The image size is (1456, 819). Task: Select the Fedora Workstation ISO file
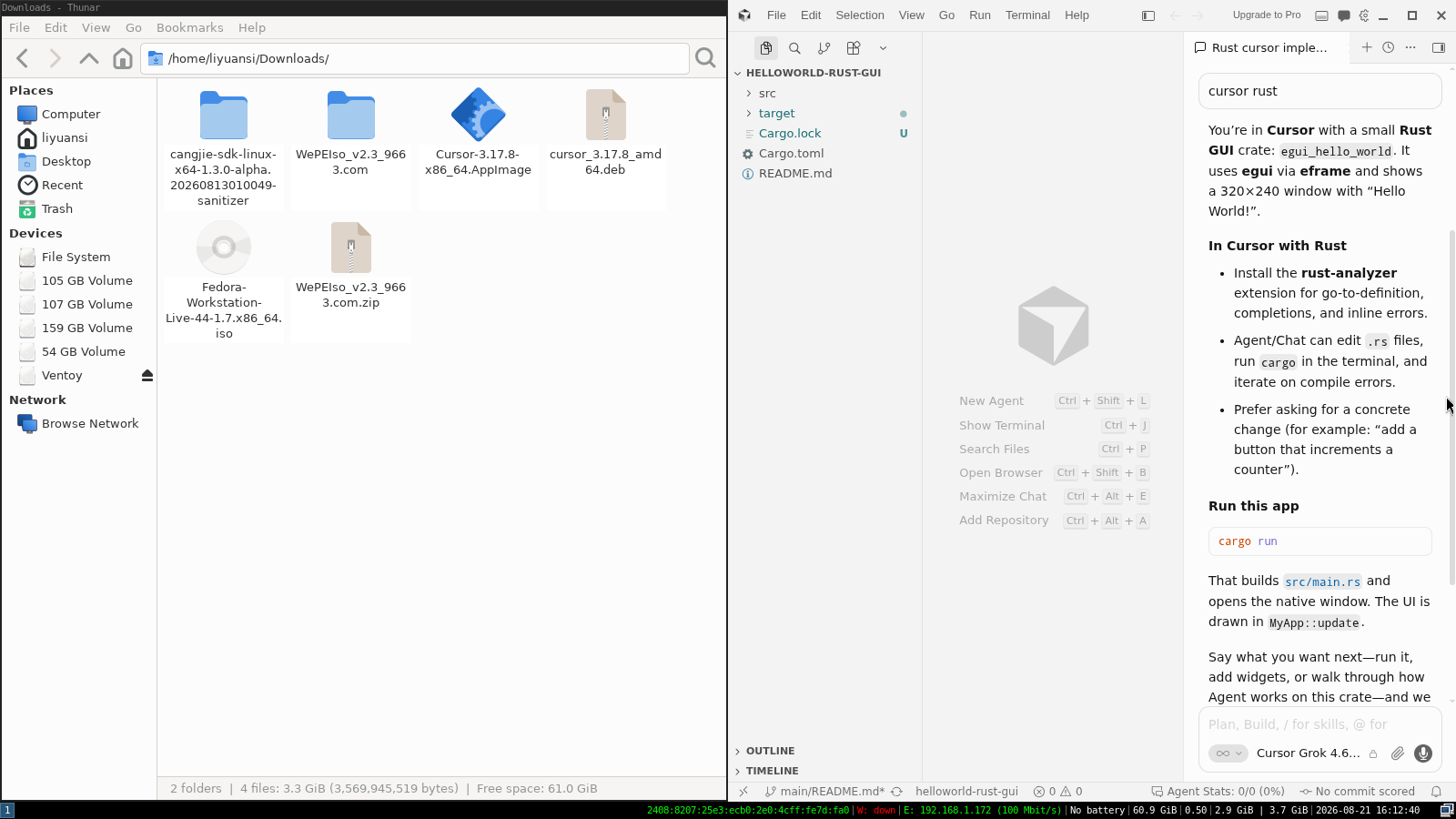tap(224, 281)
